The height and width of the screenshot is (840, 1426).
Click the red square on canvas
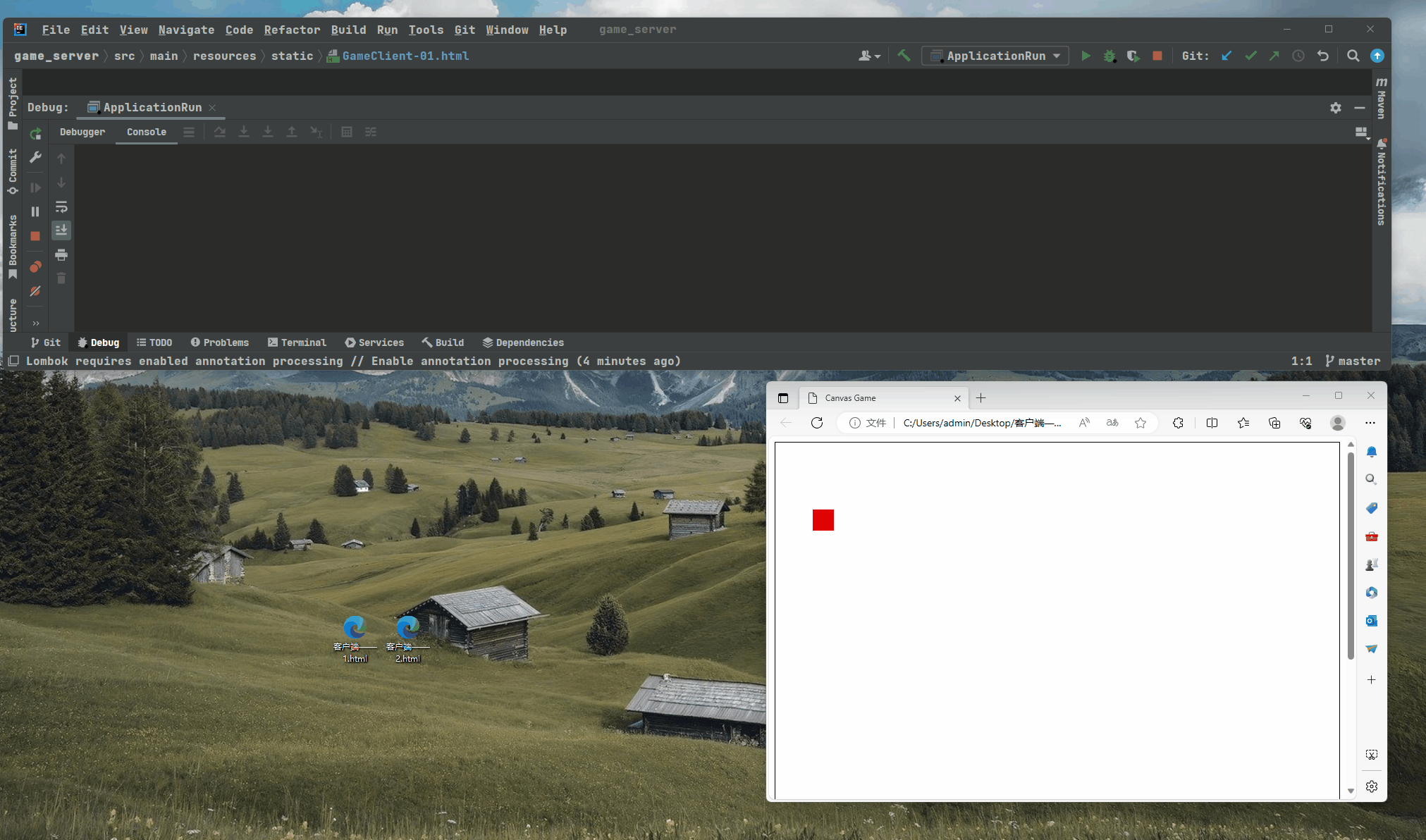pos(823,520)
